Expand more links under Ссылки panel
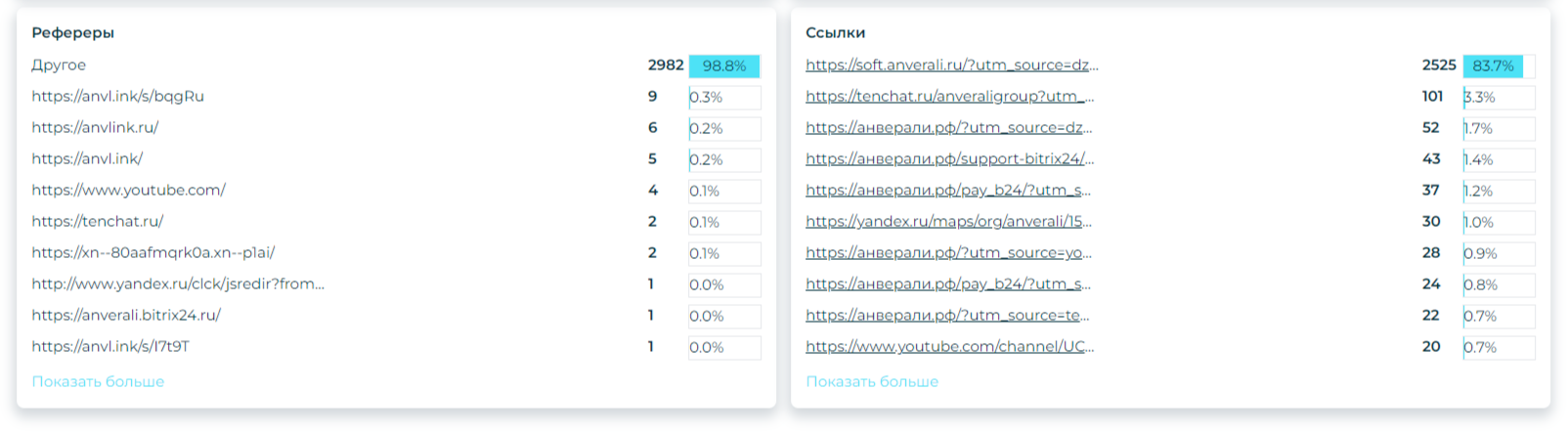 871,381
